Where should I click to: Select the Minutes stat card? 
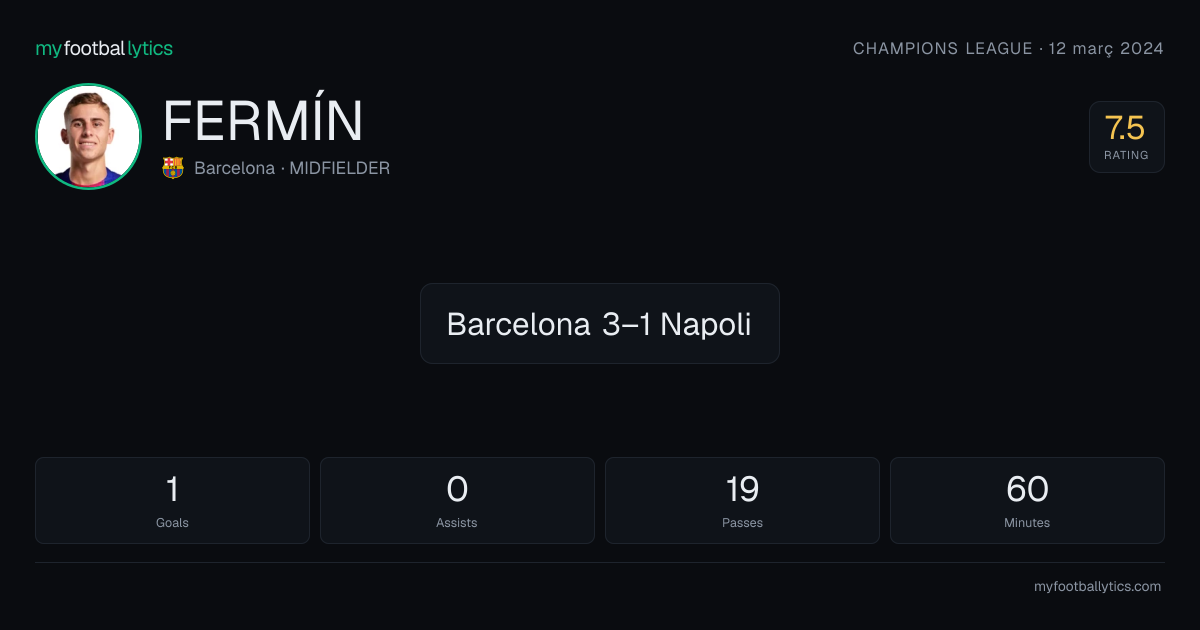pyautogui.click(x=1027, y=500)
